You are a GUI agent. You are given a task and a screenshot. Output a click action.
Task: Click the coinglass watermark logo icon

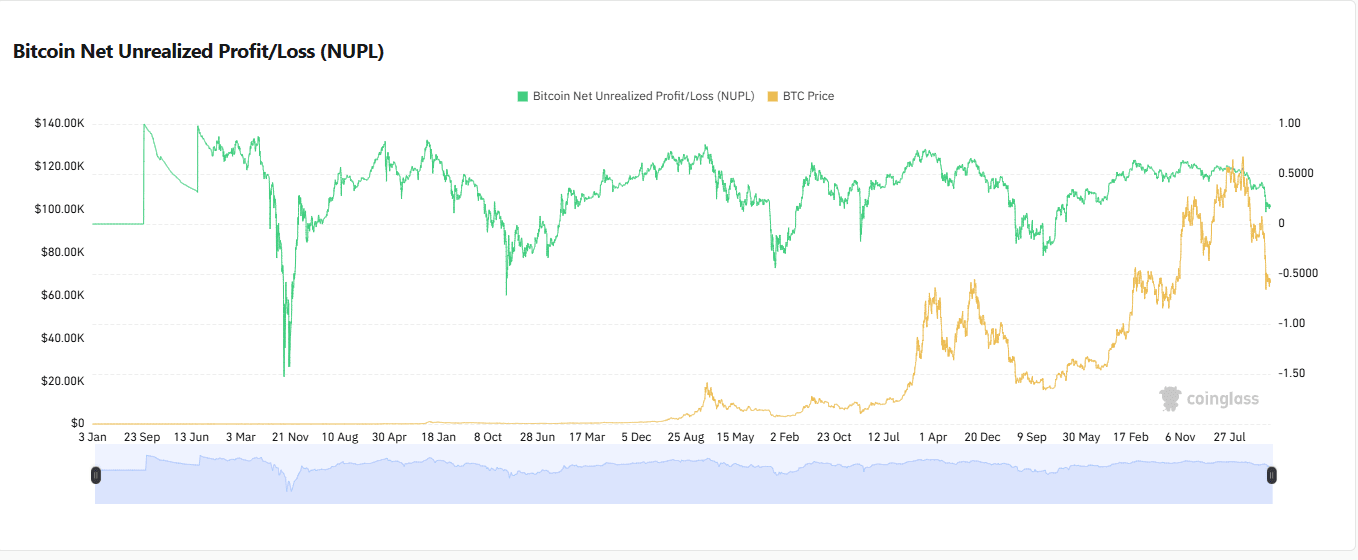(1170, 399)
